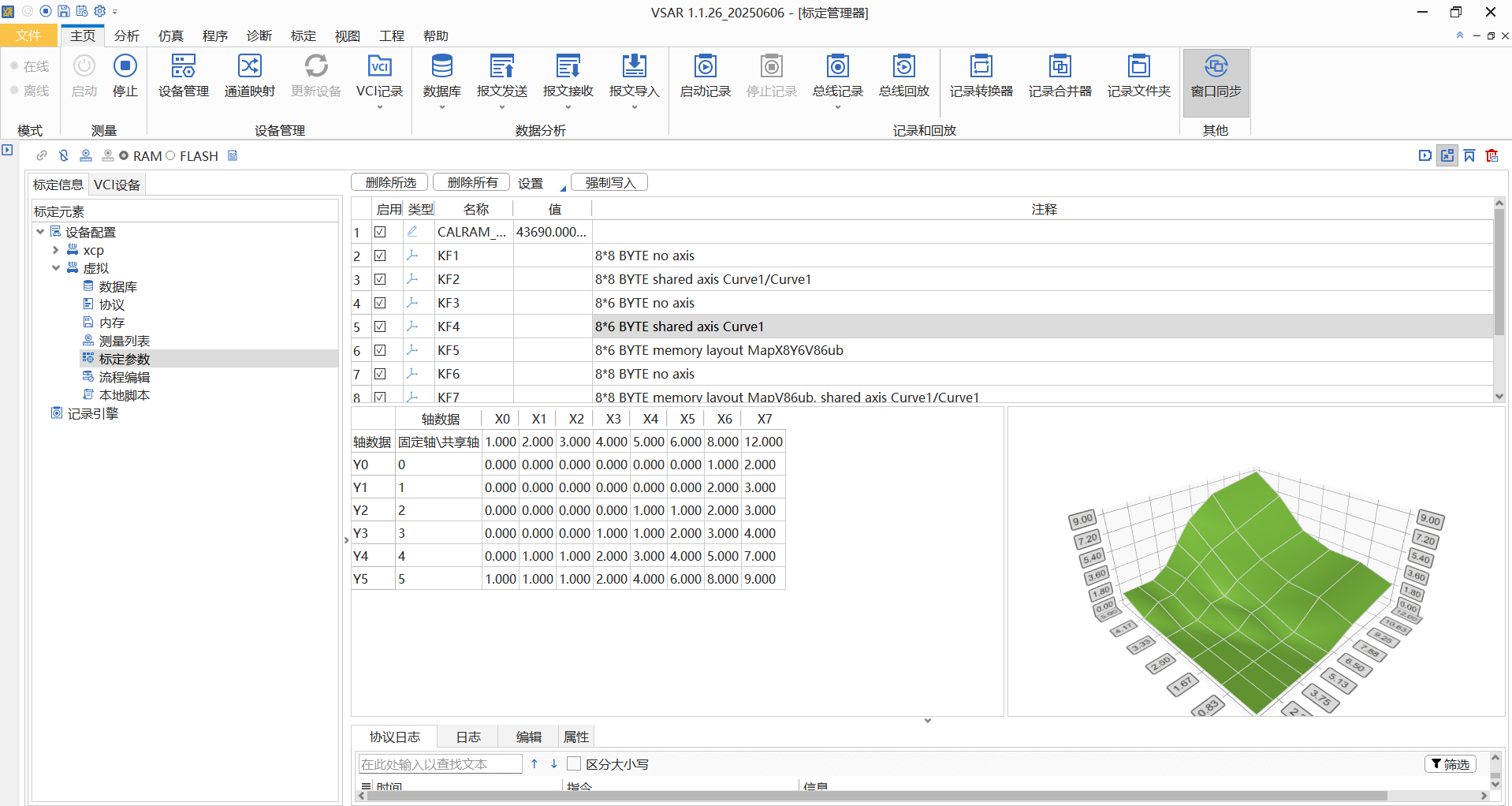Click the red delete window icon
Viewport: 1512px width, 806px height.
pyautogui.click(x=1492, y=155)
